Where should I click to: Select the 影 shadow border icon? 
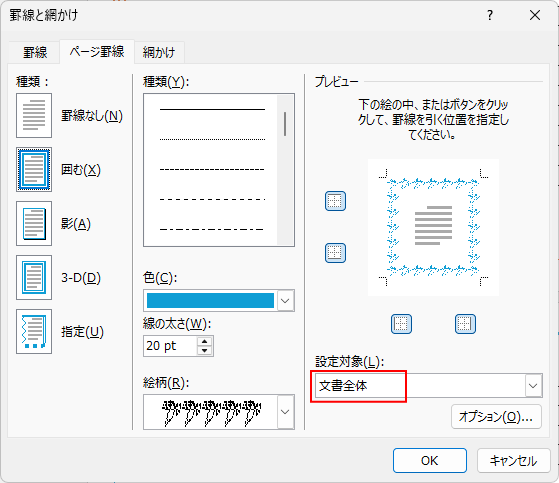34,223
